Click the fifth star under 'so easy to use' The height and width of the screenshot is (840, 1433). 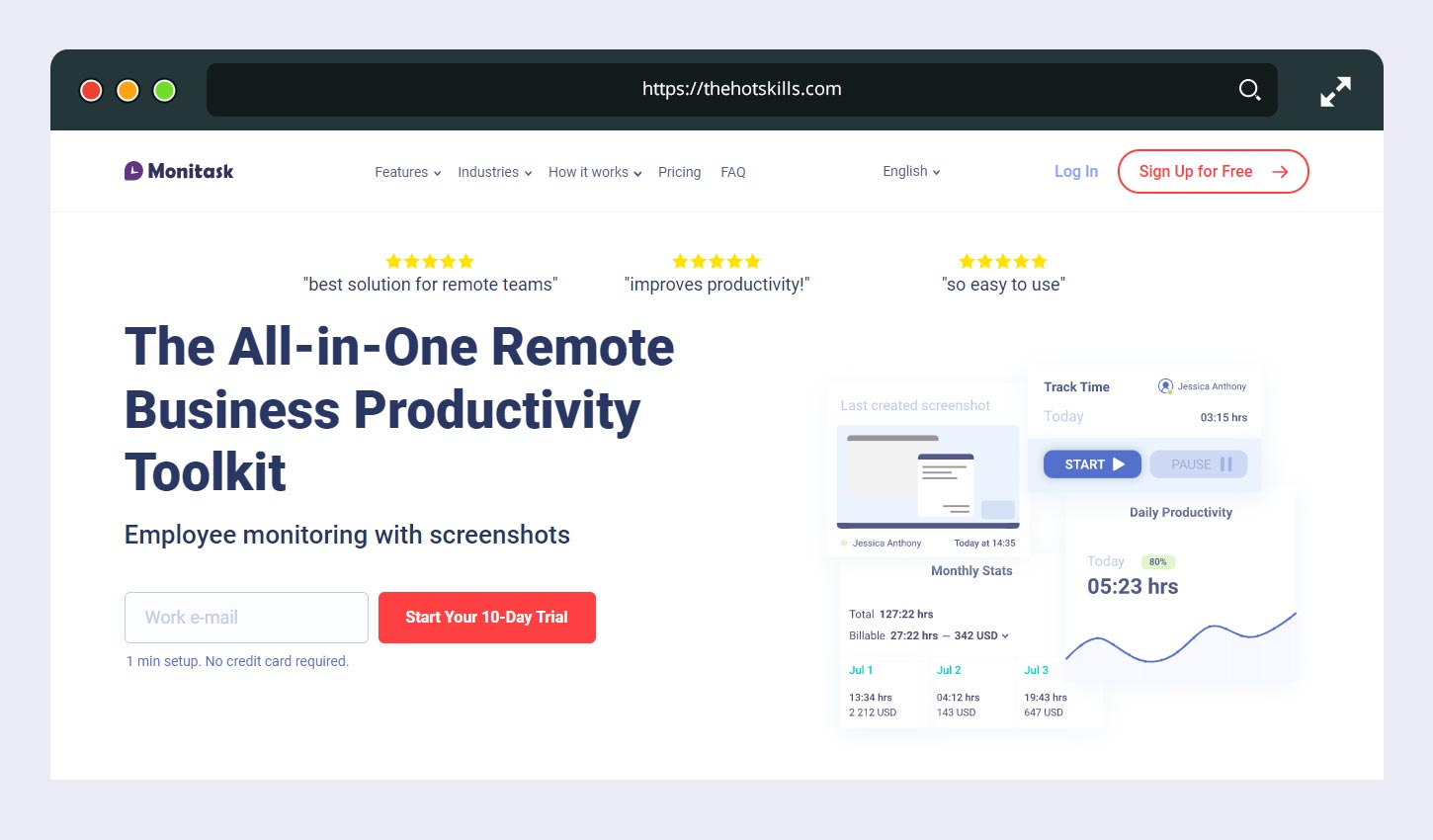(x=1039, y=261)
